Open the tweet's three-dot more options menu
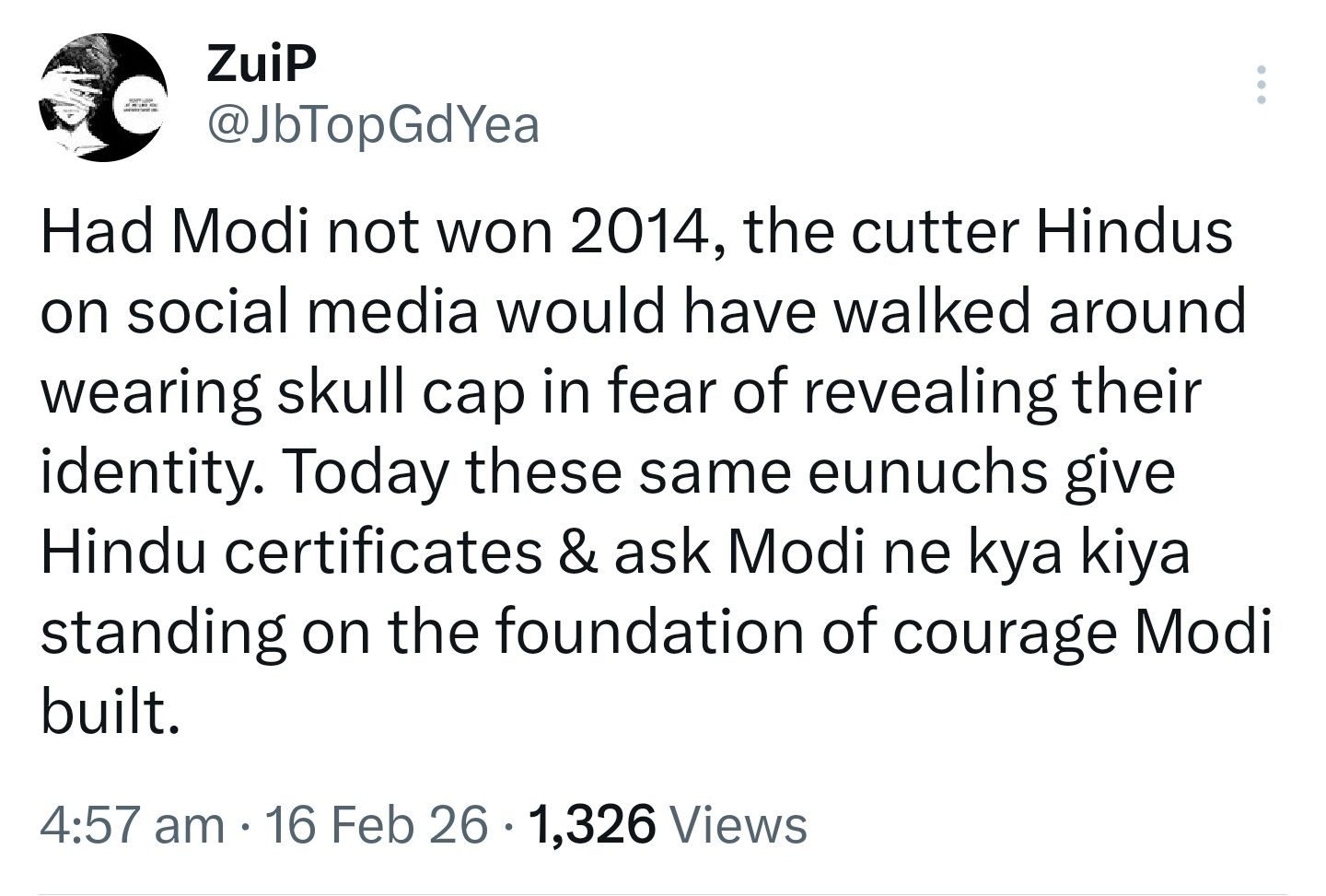The image size is (1326, 896). pos(1262,85)
